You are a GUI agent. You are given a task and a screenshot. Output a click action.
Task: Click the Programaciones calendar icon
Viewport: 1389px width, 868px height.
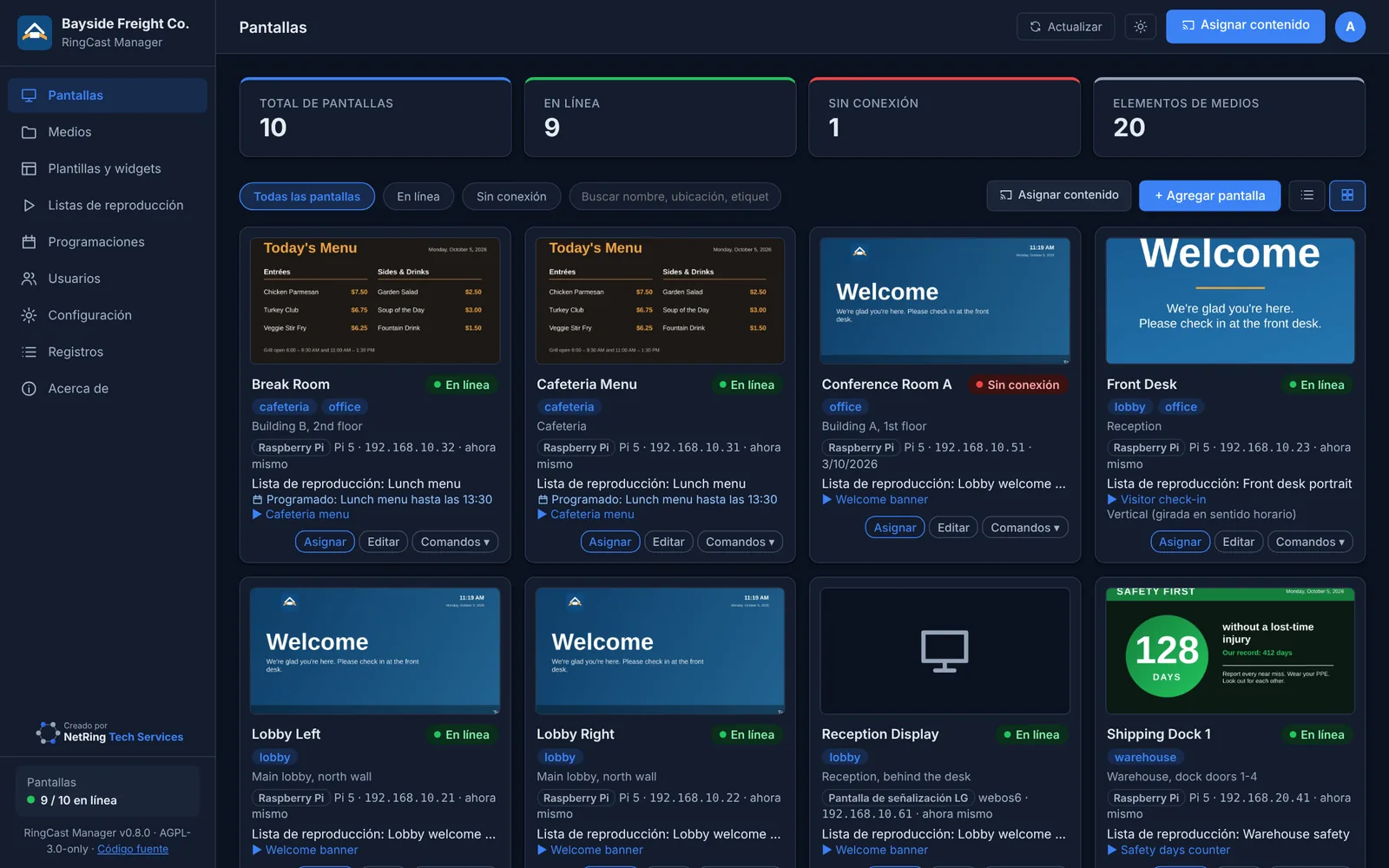tap(29, 242)
